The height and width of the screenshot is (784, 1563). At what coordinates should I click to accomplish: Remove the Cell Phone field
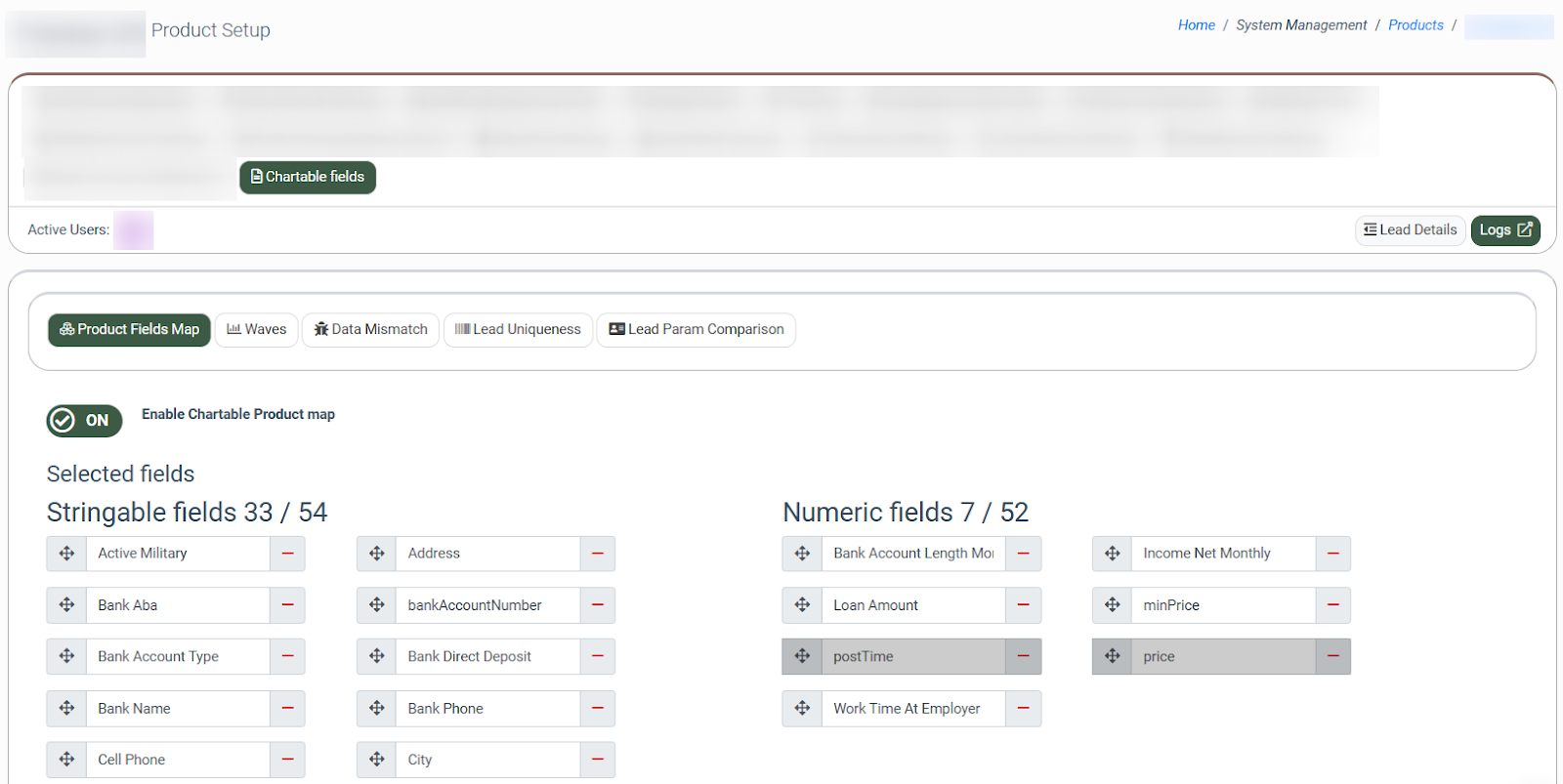287,760
